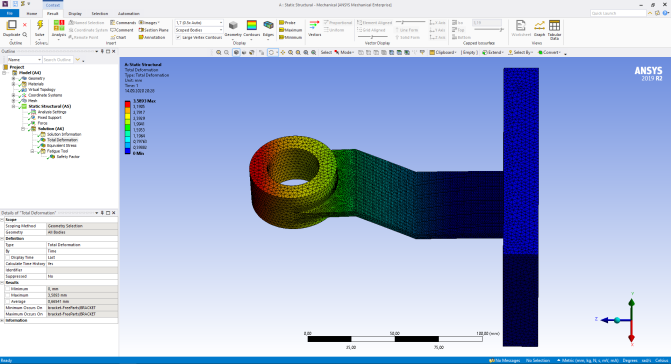
Task: Insert a Section Plane
Action: [x=153, y=30]
